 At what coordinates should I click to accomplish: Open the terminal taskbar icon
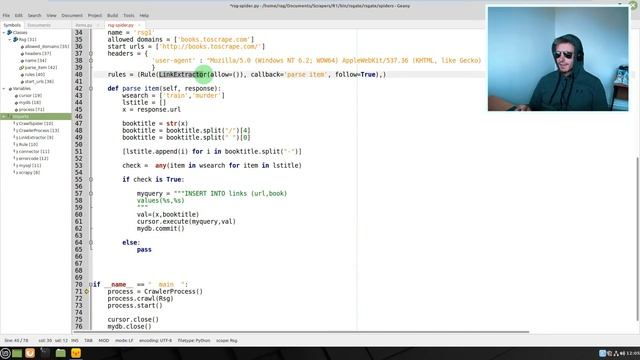[45, 353]
